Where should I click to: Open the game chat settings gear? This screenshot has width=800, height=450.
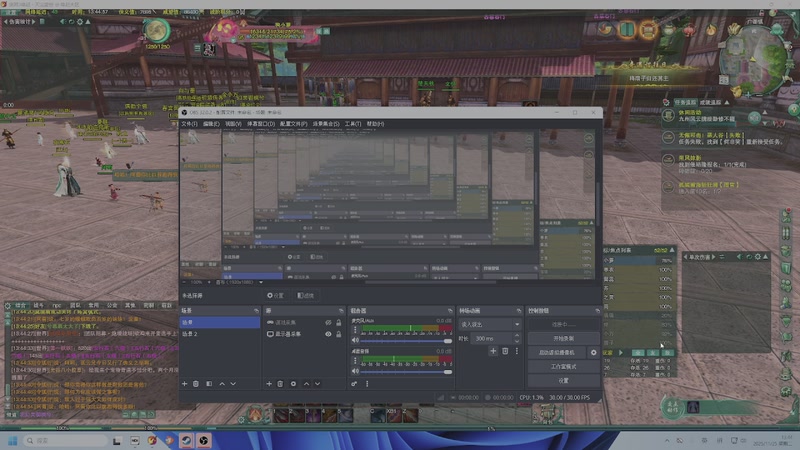8,306
